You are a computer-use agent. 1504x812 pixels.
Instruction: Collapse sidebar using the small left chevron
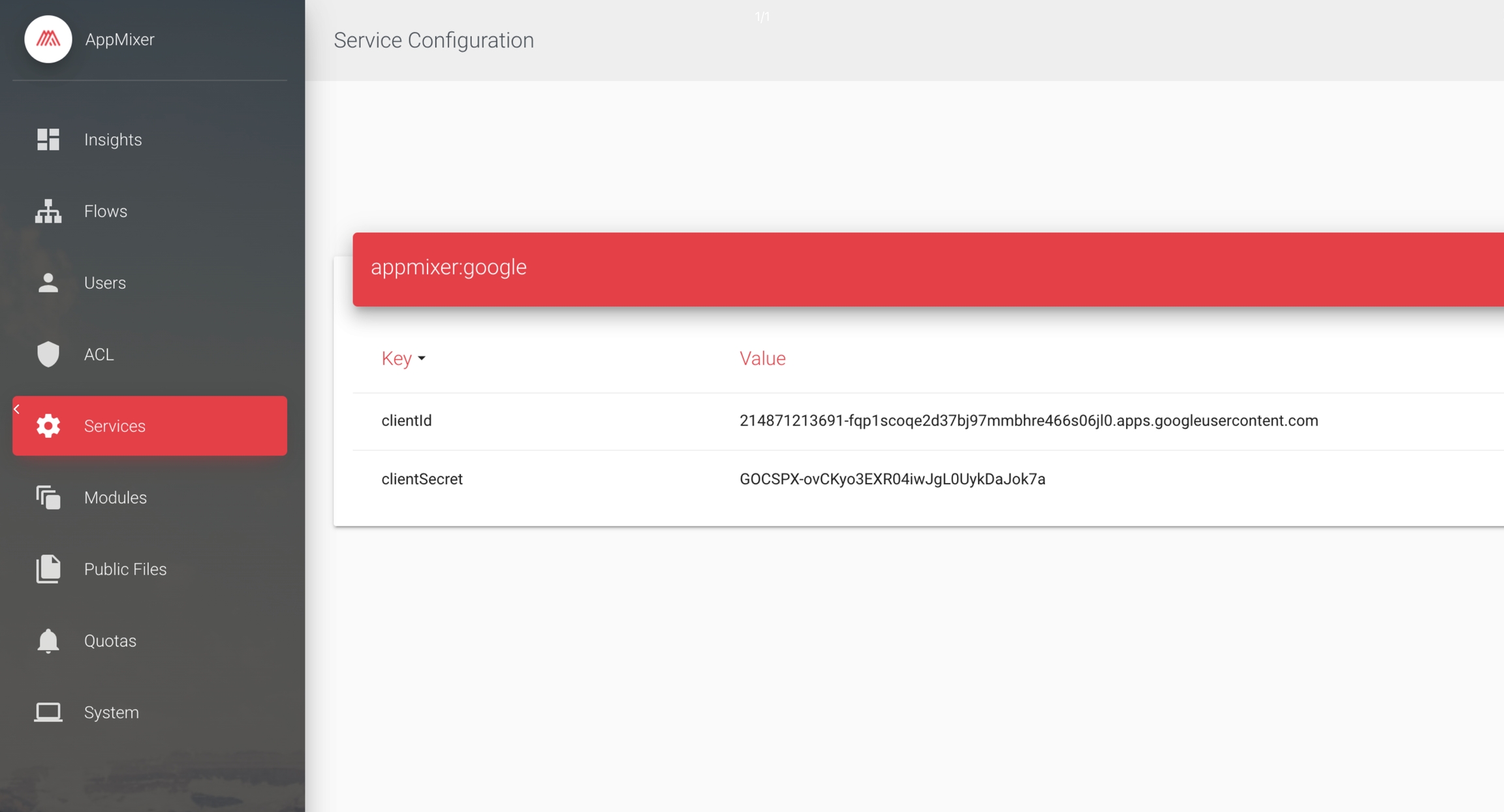pyautogui.click(x=17, y=409)
